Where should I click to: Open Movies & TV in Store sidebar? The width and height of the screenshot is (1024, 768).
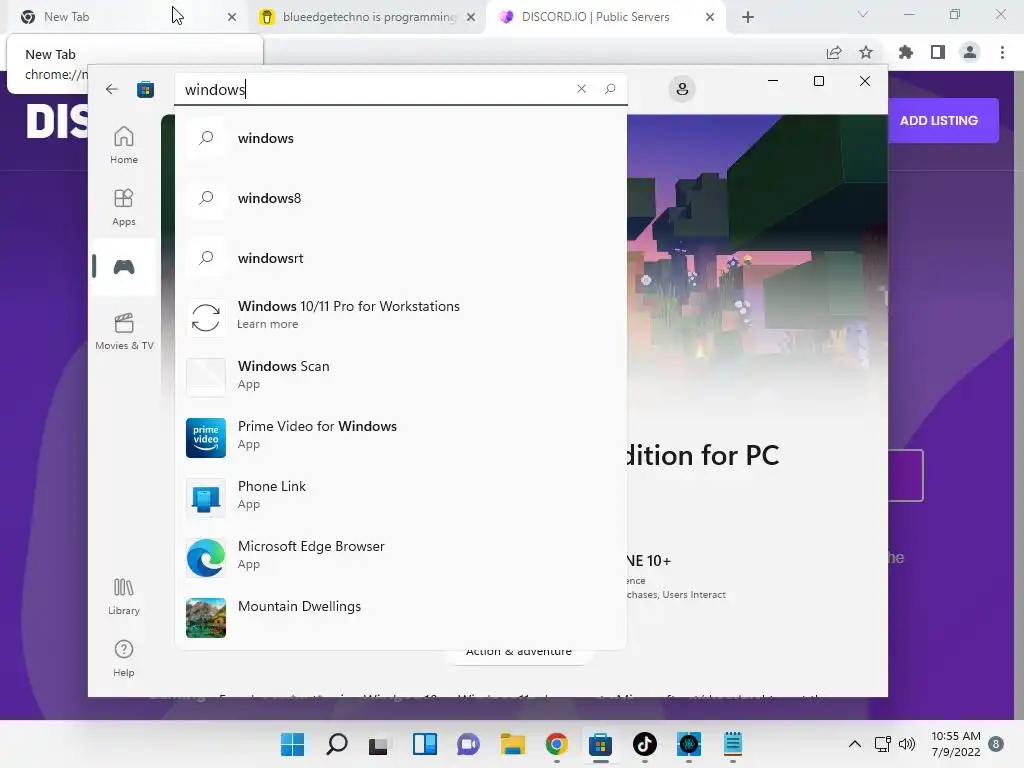pyautogui.click(x=124, y=331)
